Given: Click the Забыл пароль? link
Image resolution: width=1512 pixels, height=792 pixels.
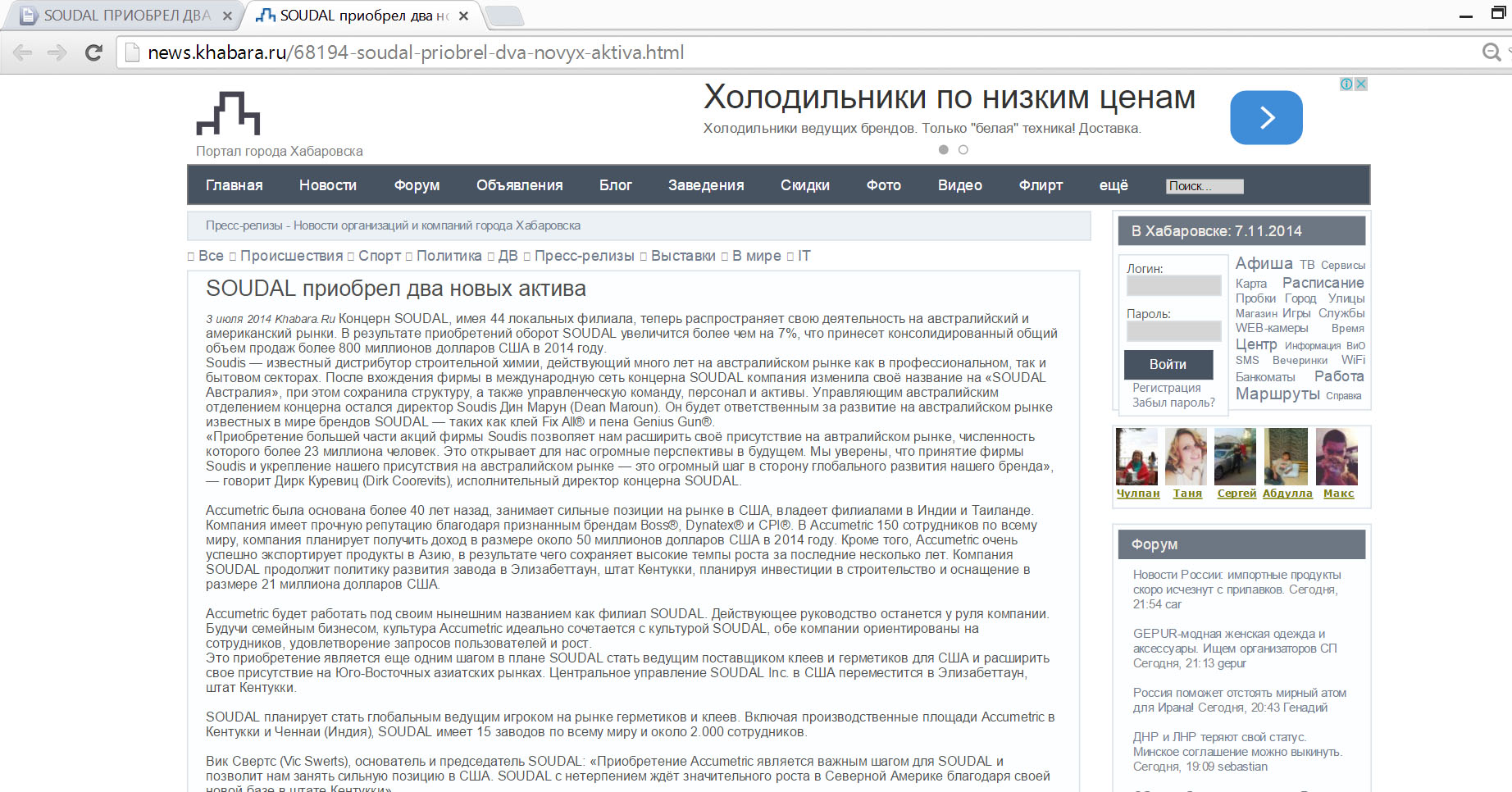Looking at the screenshot, I should click(1173, 403).
